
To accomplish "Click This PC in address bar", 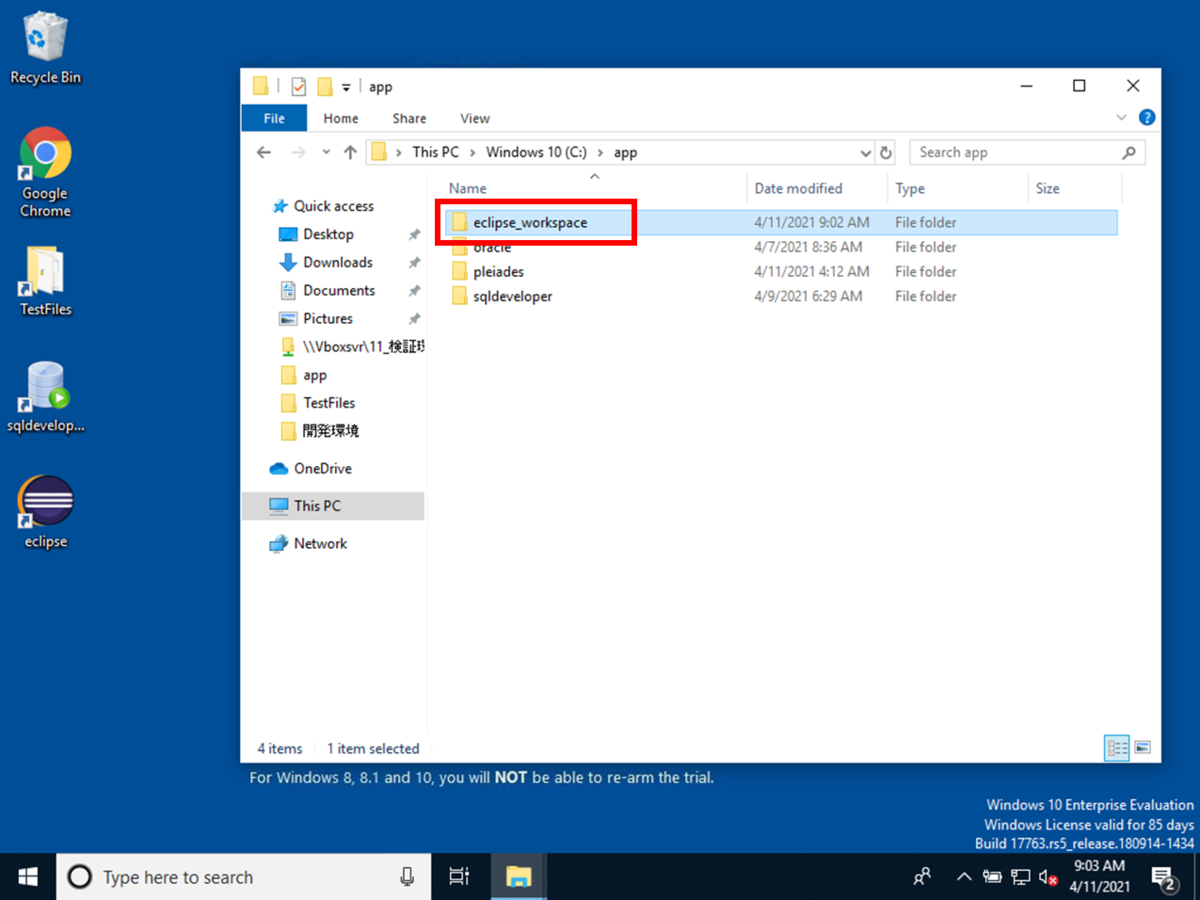I will pyautogui.click(x=436, y=152).
